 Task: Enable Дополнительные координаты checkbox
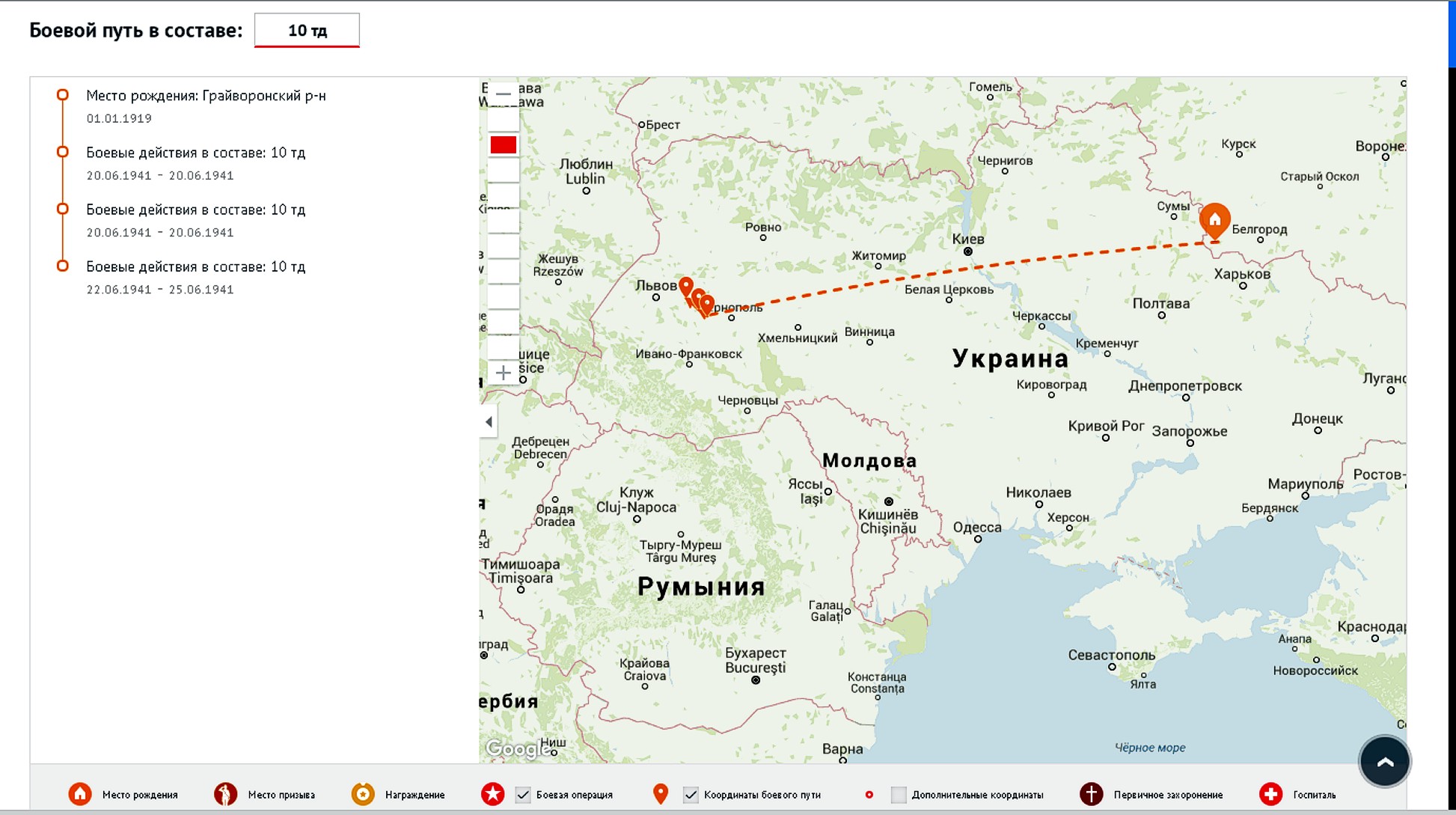pos(899,795)
